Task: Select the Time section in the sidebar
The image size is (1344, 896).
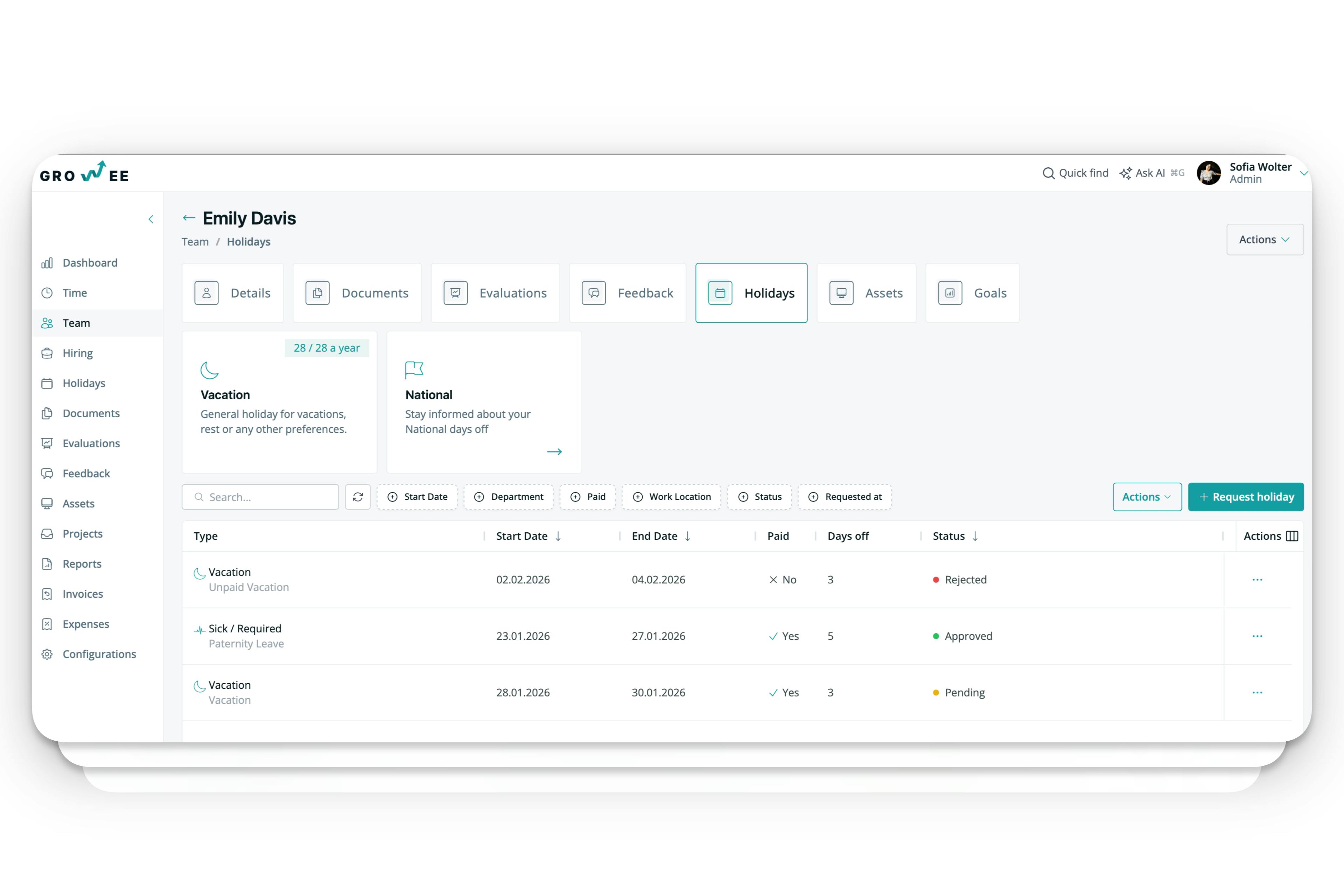Action: [x=74, y=293]
